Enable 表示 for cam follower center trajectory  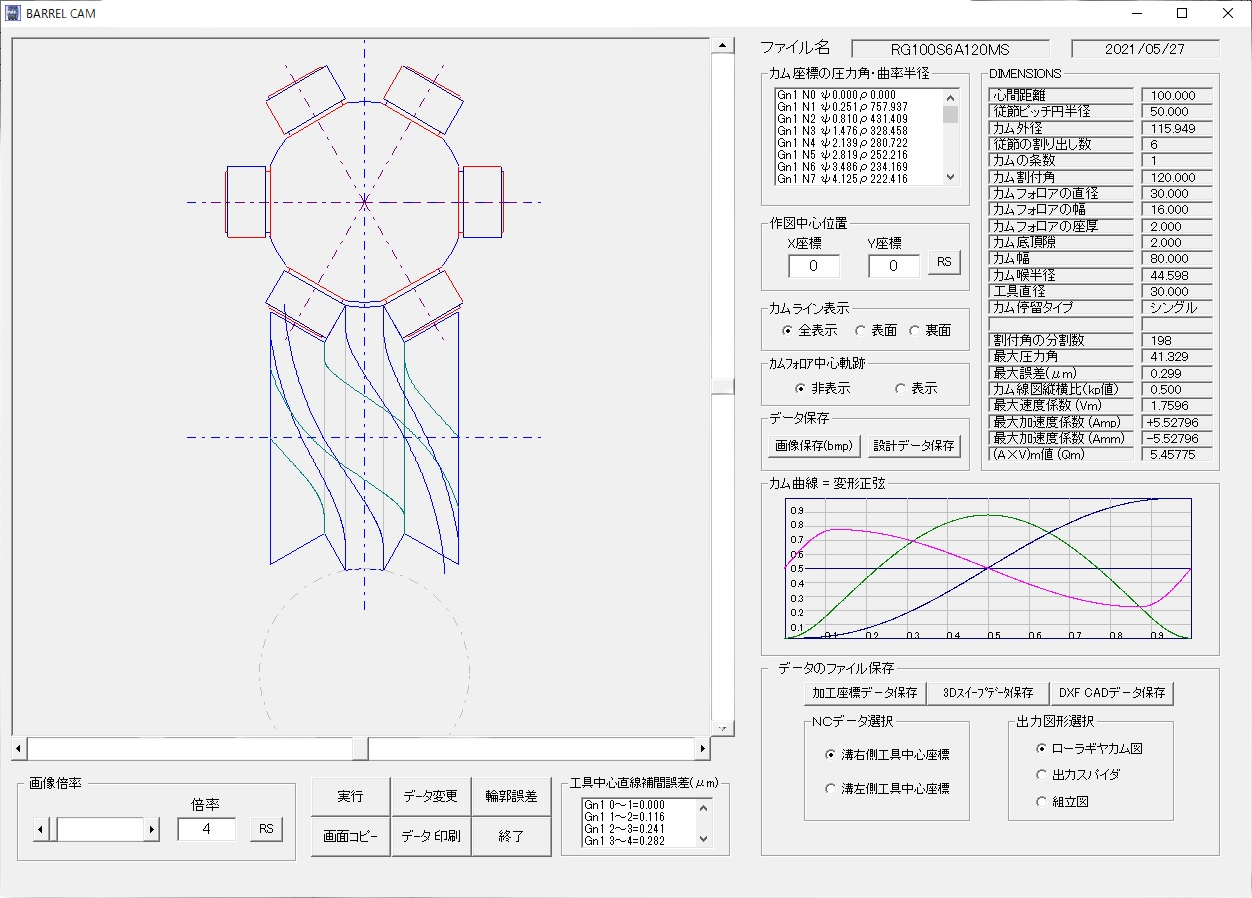point(901,389)
